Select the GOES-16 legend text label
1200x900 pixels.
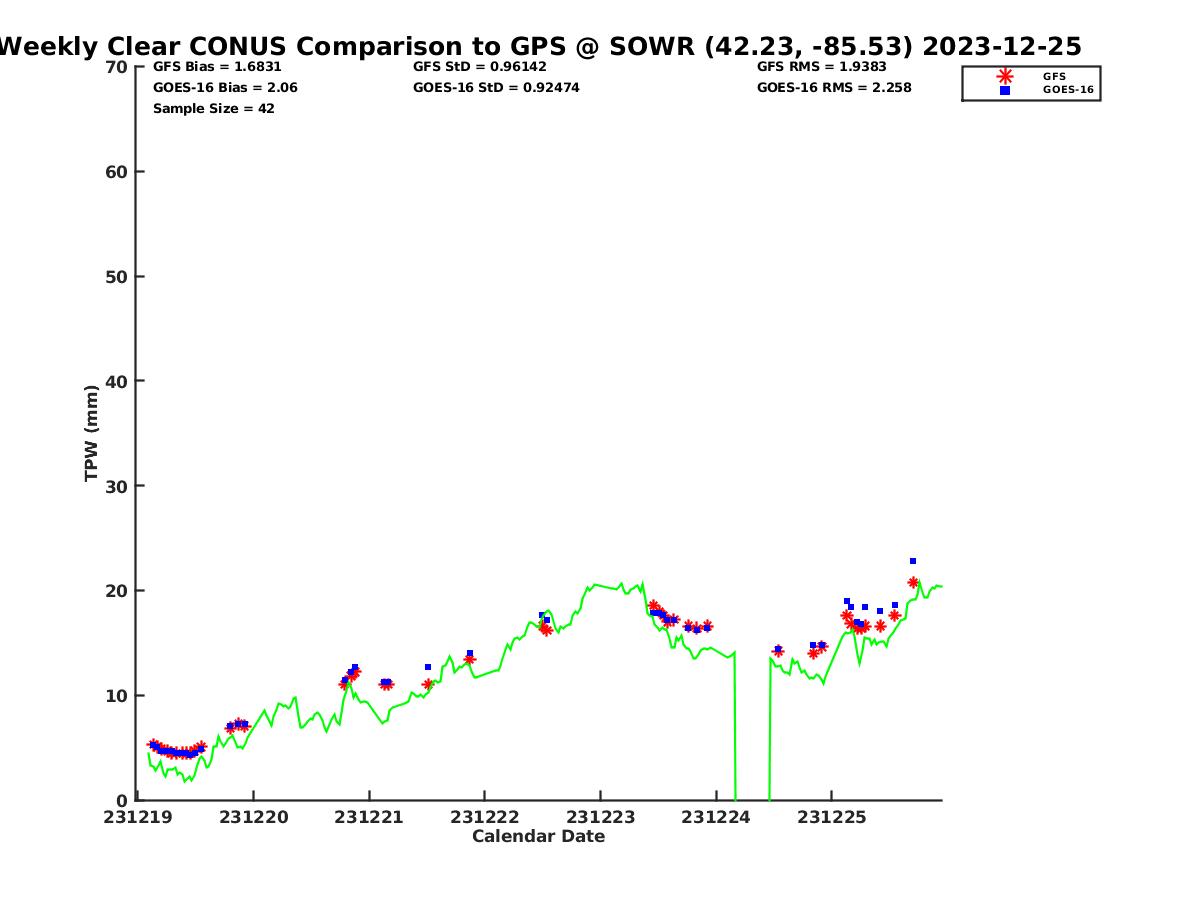[1068, 90]
